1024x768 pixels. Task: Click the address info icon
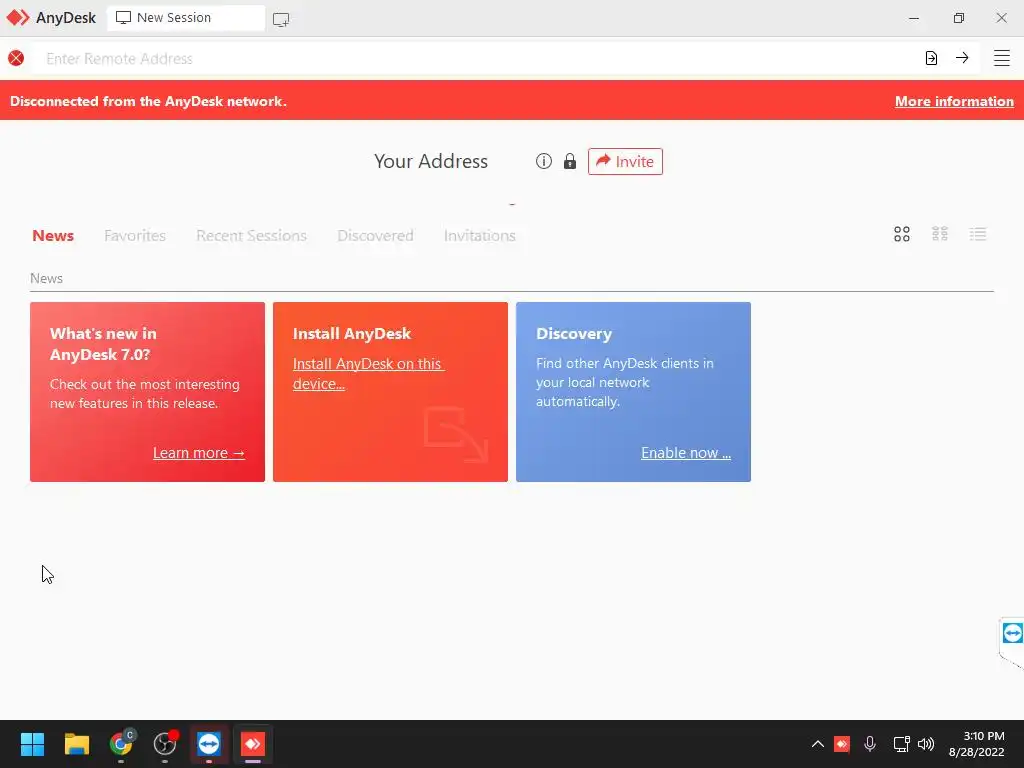pos(543,161)
